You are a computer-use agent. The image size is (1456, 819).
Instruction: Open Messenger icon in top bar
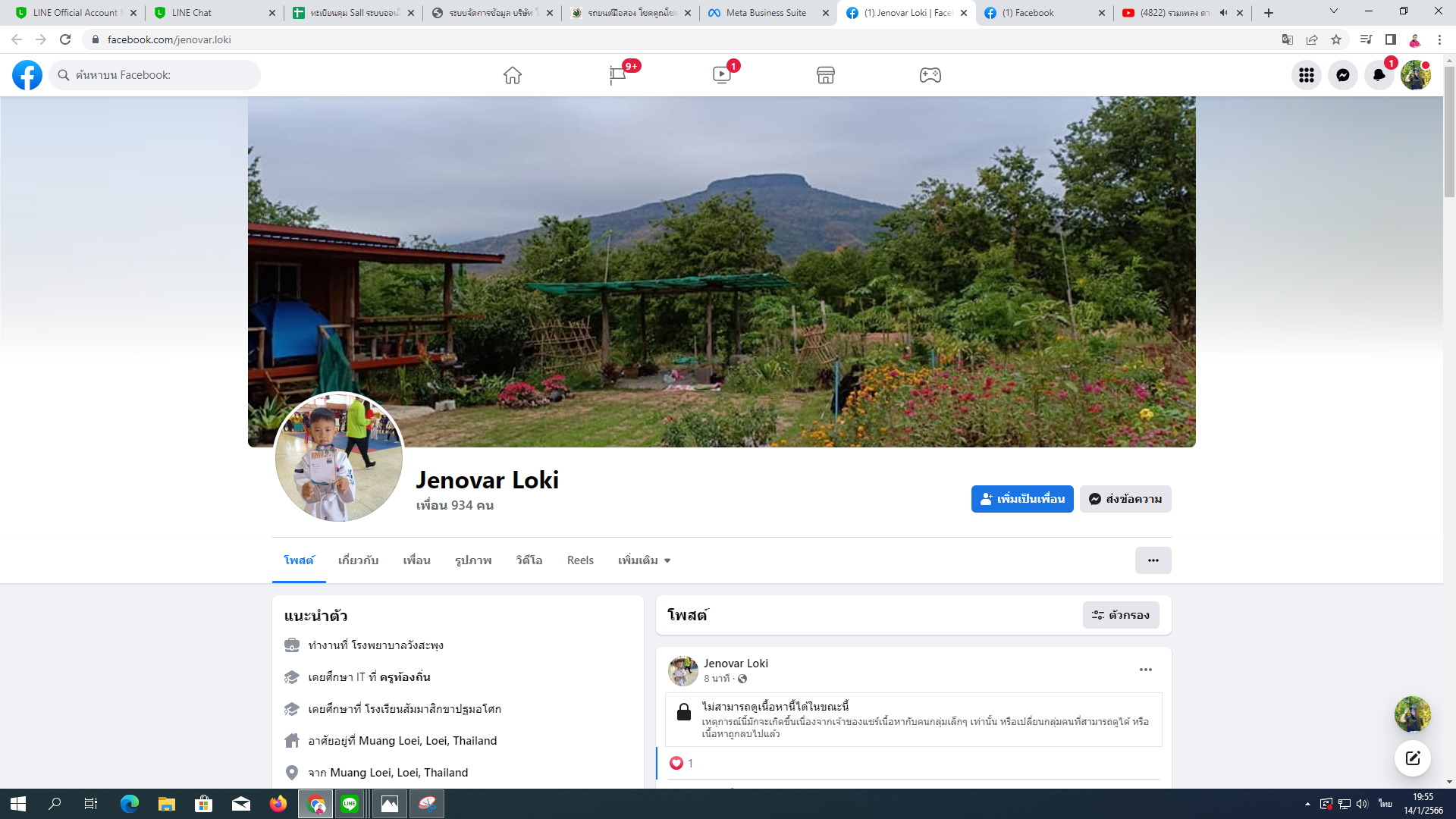coord(1342,75)
